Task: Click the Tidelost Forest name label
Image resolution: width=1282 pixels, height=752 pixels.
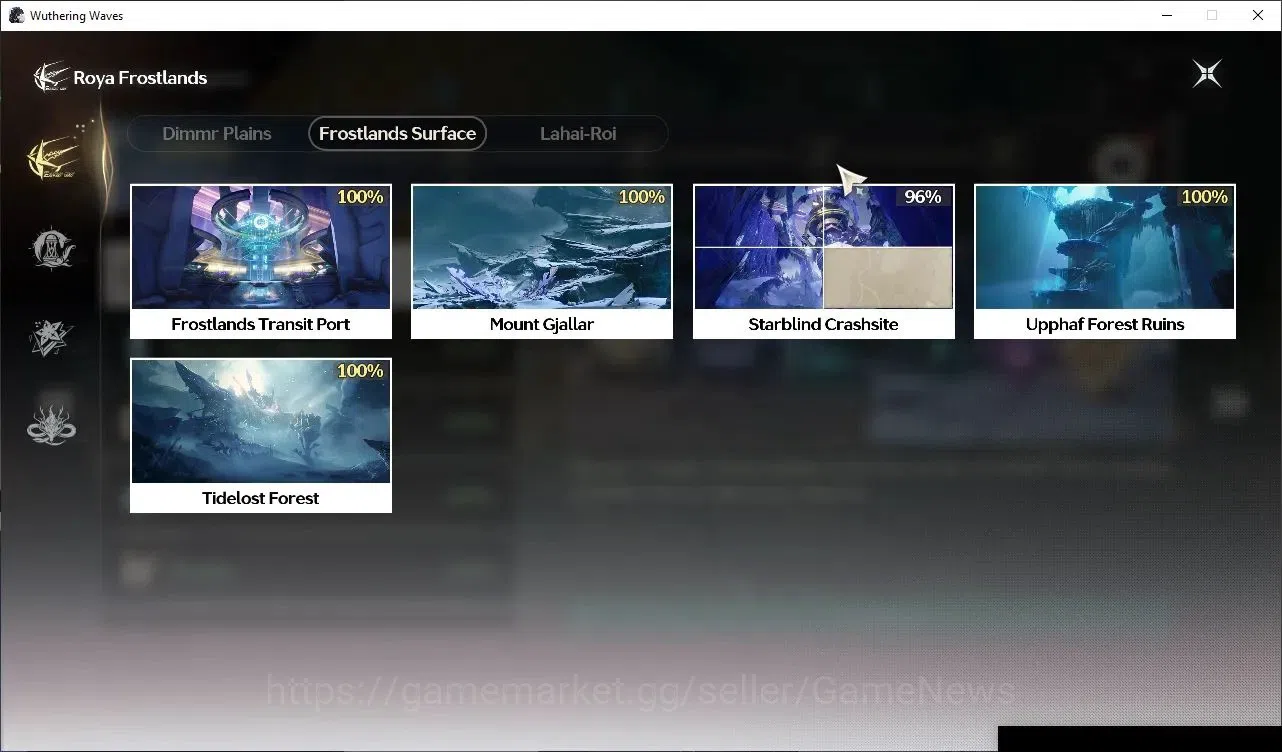Action: [261, 498]
